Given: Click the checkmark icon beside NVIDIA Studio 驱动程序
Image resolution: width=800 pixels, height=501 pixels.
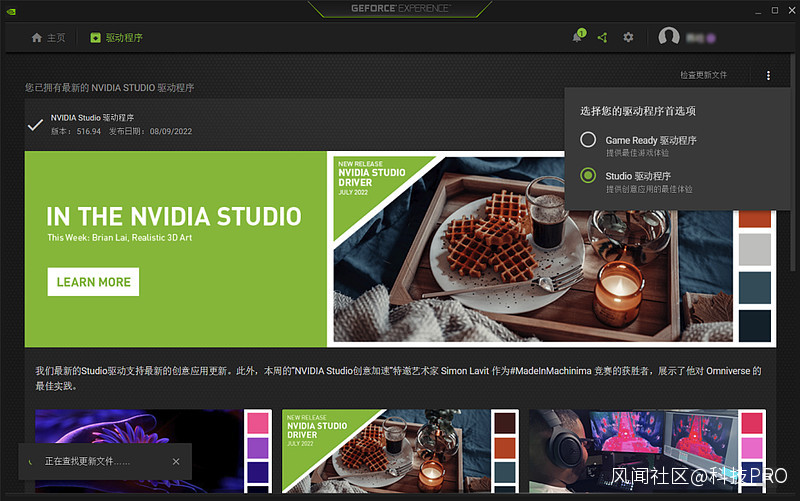Looking at the screenshot, I should (35, 124).
